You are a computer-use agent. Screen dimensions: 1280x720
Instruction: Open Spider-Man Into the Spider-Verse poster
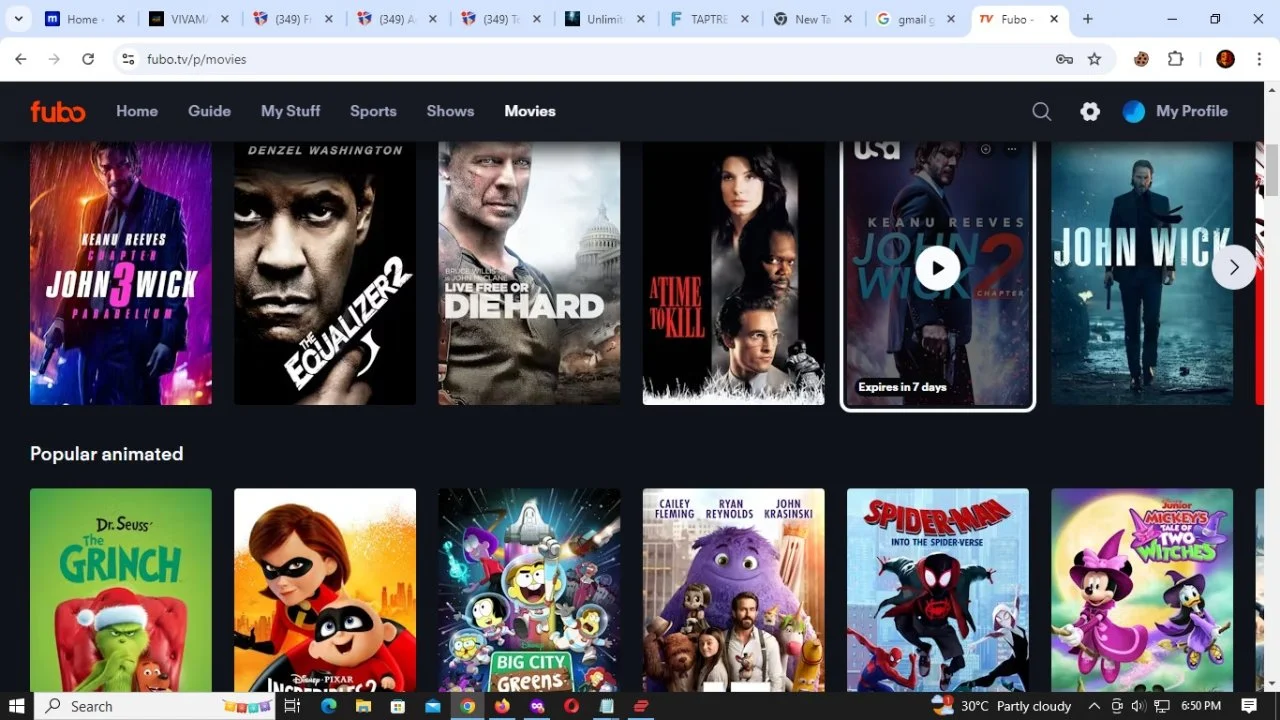click(938, 590)
